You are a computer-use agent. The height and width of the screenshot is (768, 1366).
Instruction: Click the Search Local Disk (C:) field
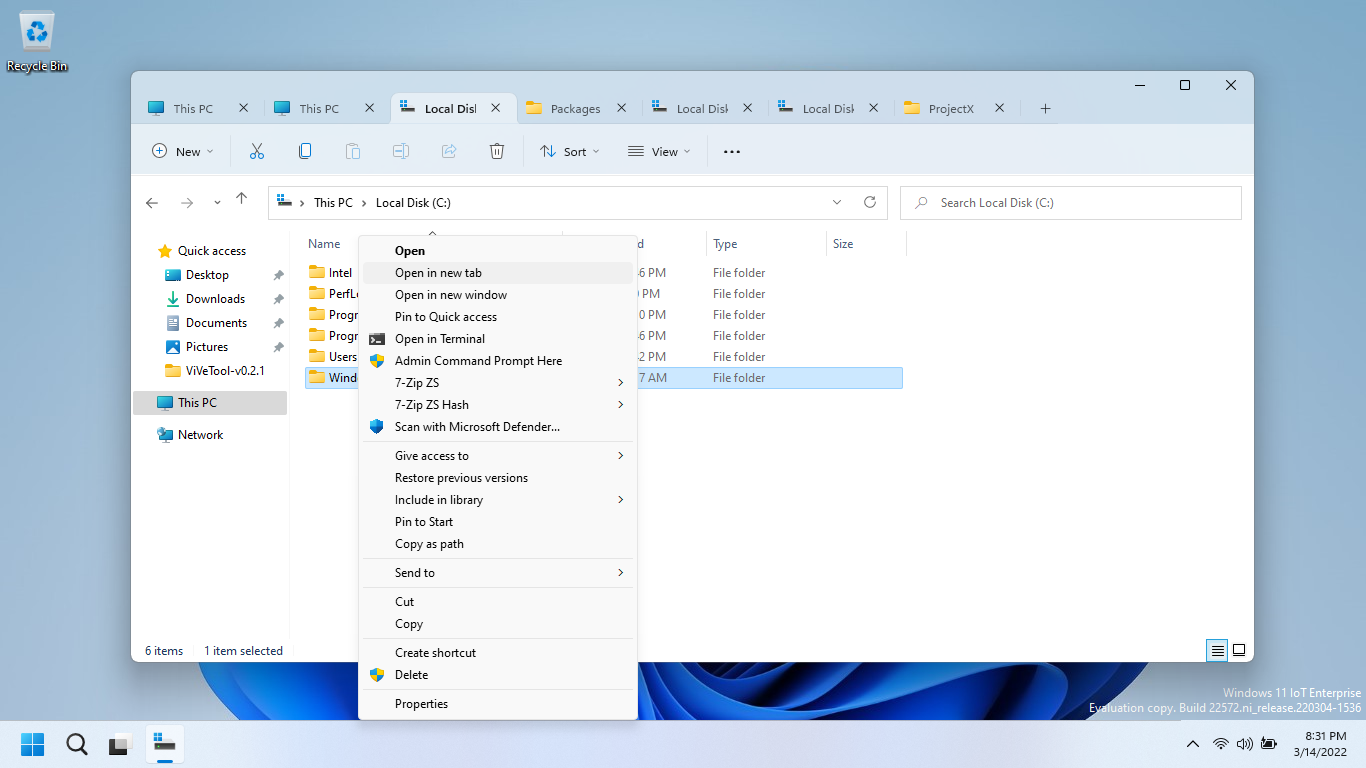tap(1071, 203)
